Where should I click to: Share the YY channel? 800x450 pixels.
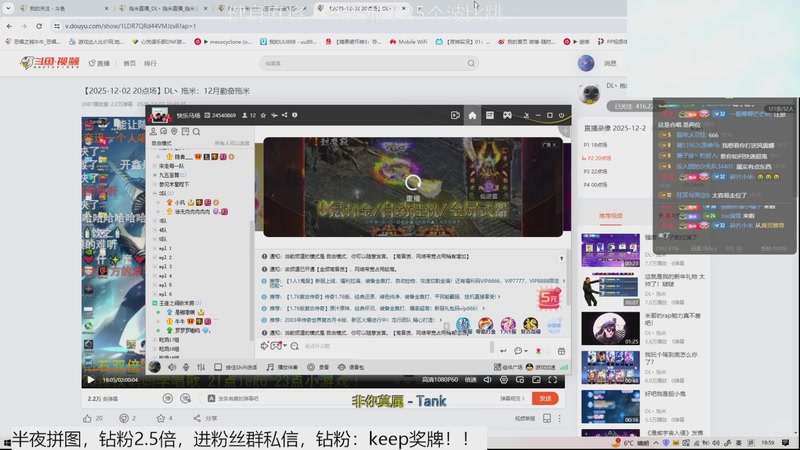point(284,115)
